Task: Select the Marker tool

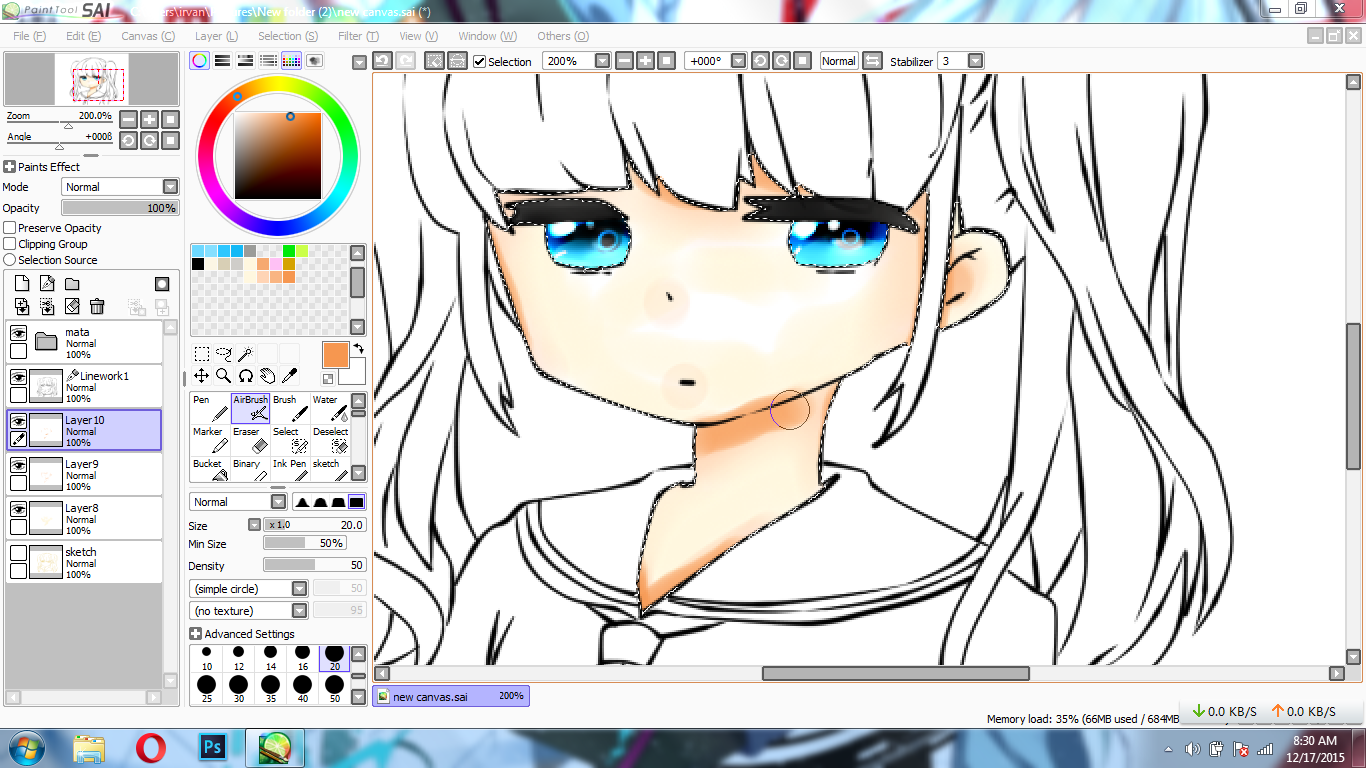Action: (209, 440)
